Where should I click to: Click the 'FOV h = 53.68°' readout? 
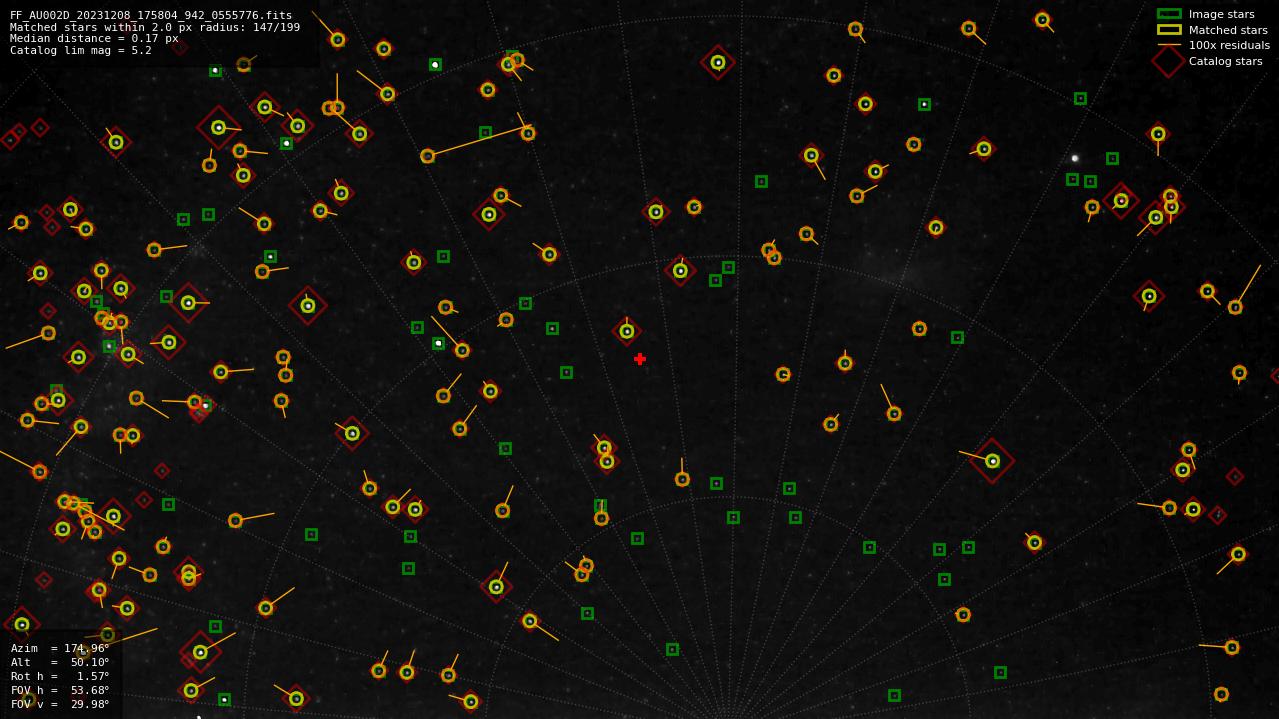[x=60, y=690]
